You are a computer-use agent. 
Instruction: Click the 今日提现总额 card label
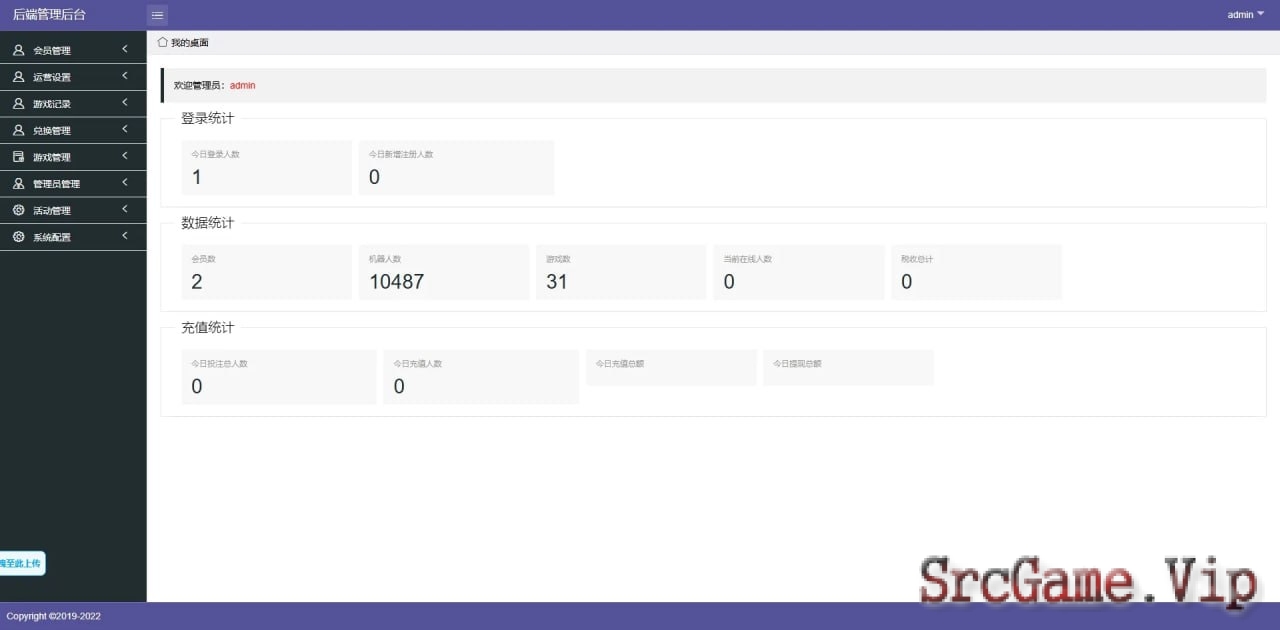pos(797,363)
